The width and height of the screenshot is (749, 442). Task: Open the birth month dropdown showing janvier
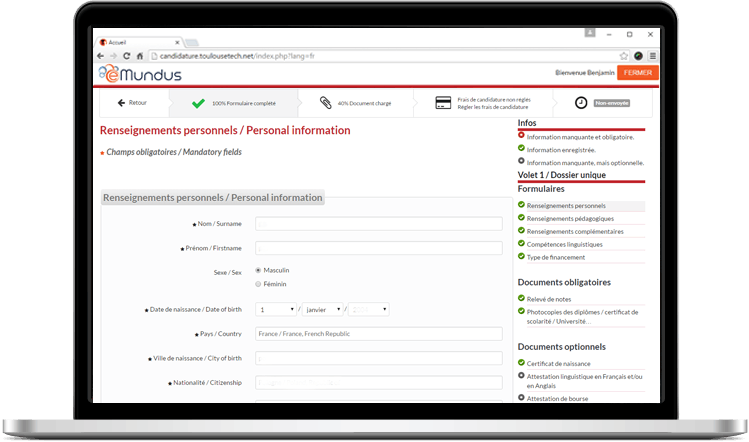pos(322,310)
